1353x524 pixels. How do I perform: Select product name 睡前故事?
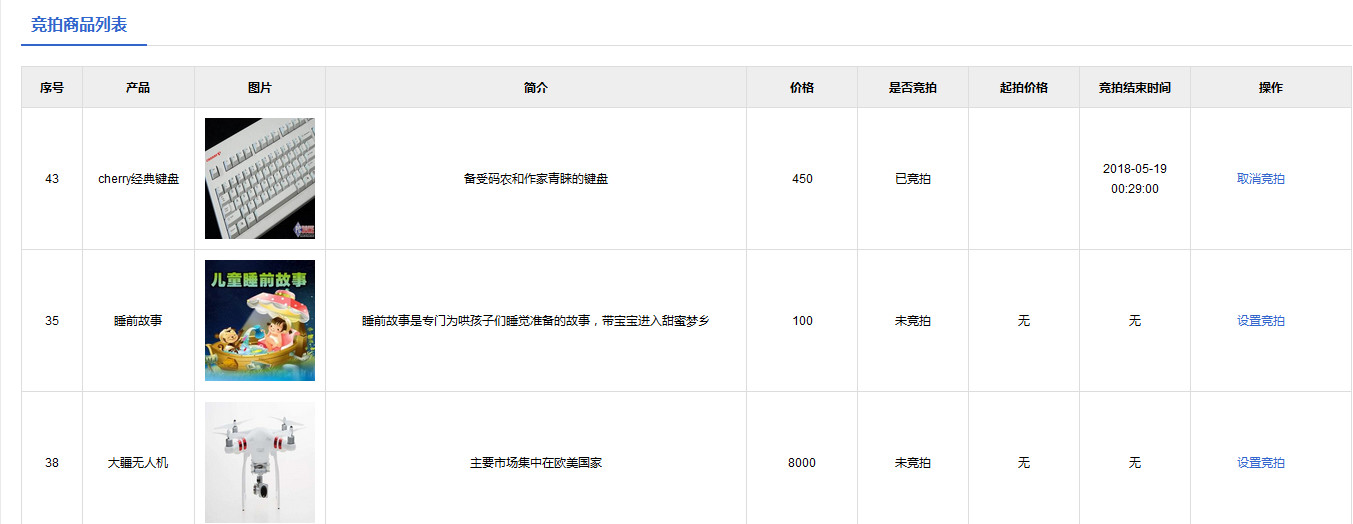pos(138,321)
